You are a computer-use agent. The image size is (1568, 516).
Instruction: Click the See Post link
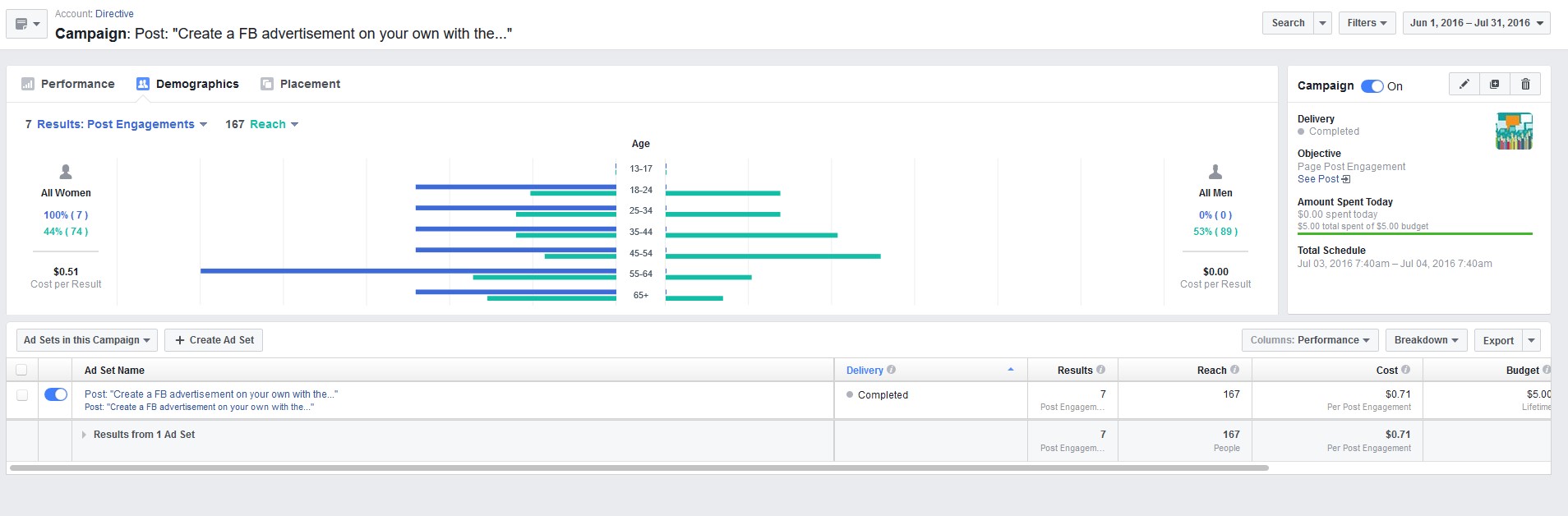click(x=1318, y=179)
